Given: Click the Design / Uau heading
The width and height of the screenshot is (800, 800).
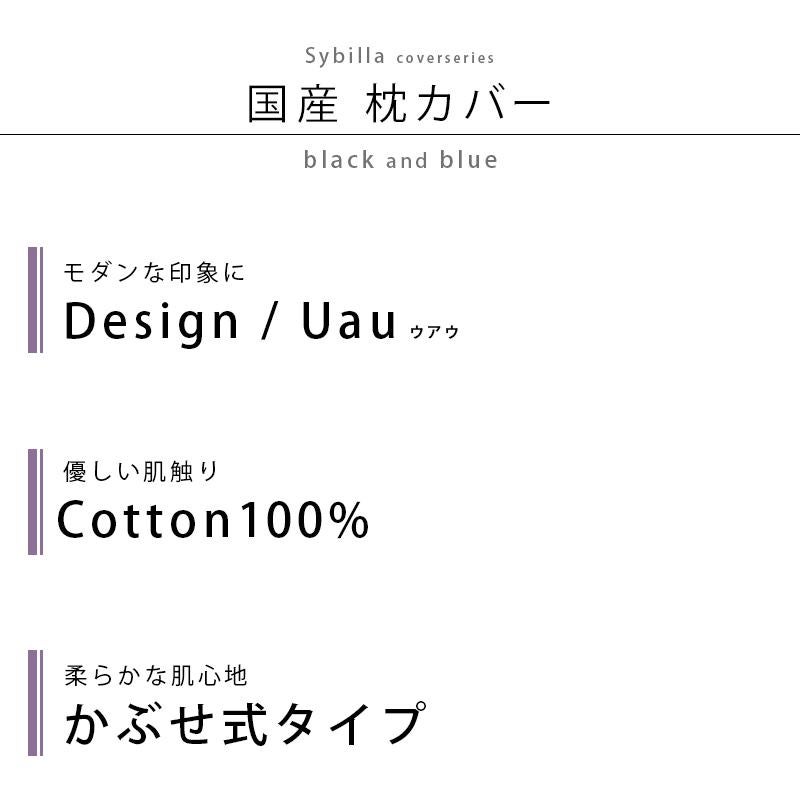Looking at the screenshot, I should click(230, 322).
